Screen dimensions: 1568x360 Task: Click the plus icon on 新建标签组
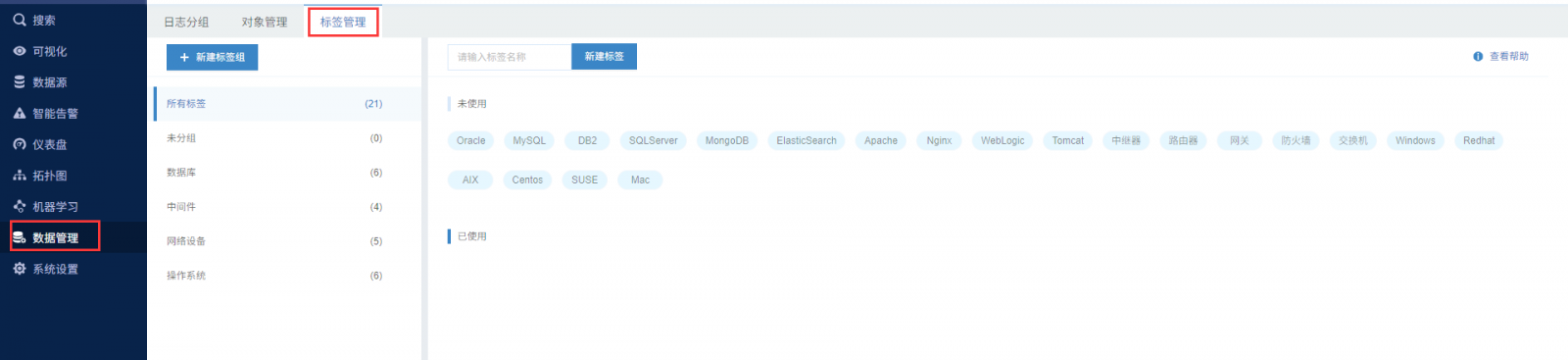pos(184,58)
